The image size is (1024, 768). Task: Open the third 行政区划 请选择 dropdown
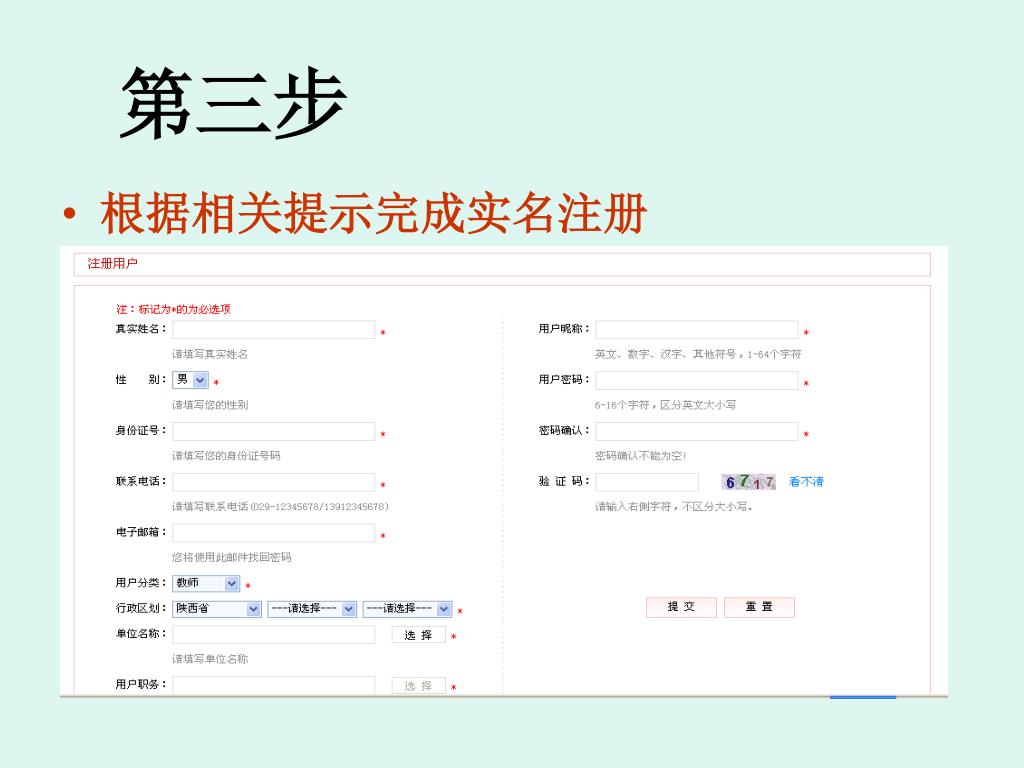pyautogui.click(x=407, y=609)
